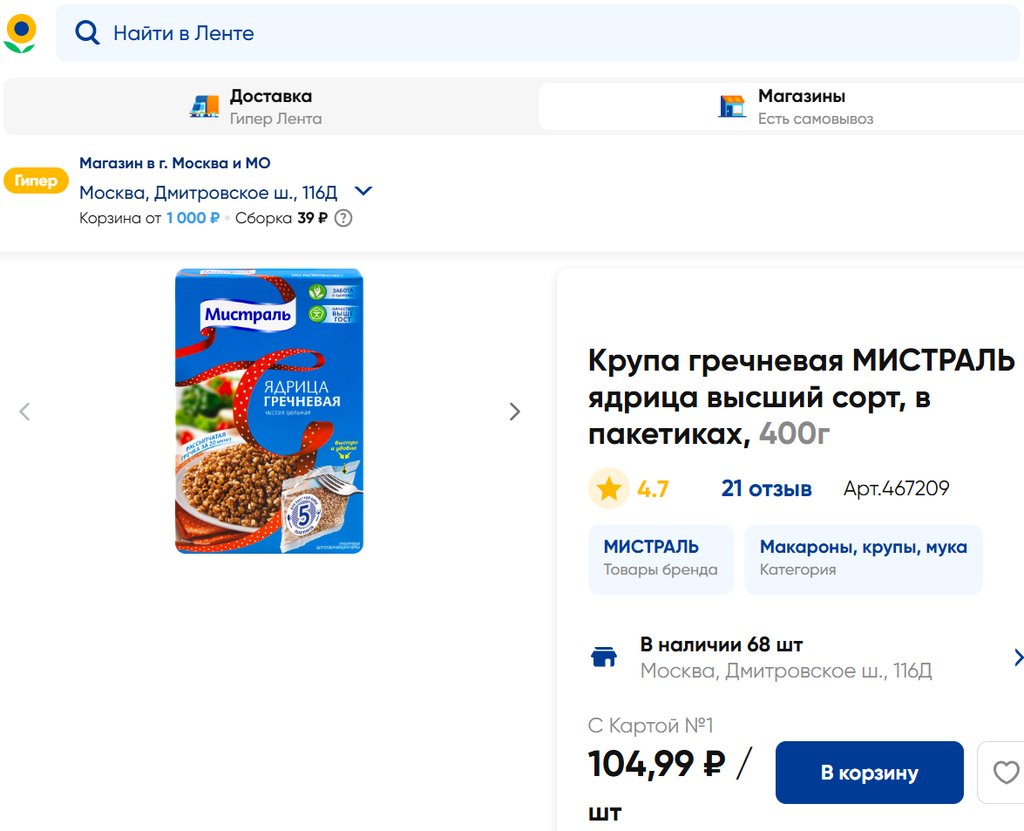Click the assembly fee help icon
This screenshot has width=1024, height=831.
(x=343, y=218)
